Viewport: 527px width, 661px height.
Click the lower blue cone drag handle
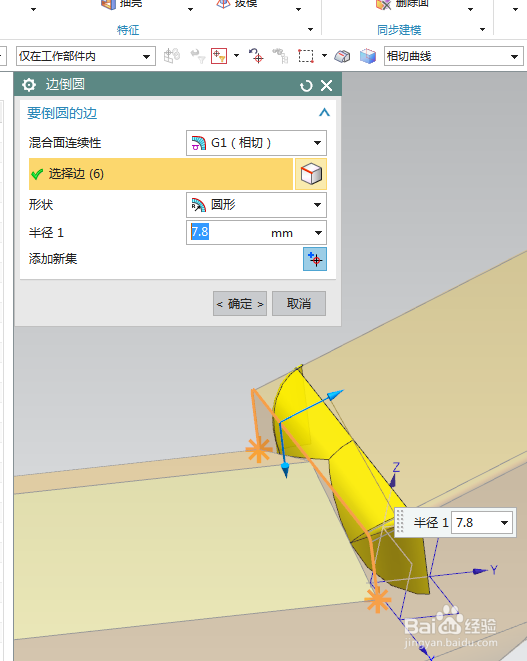point(285,469)
